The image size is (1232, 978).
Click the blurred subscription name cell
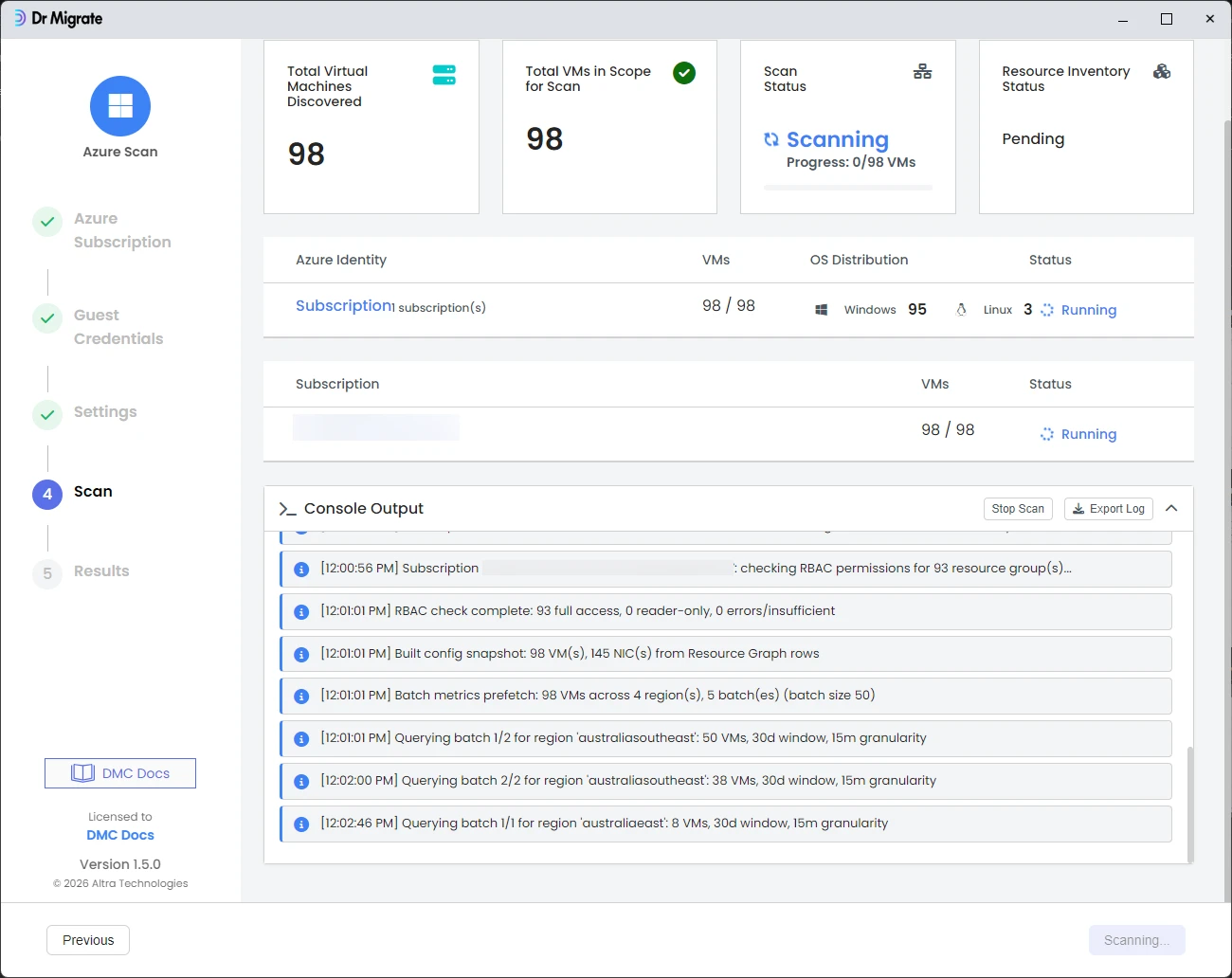[x=376, y=427]
